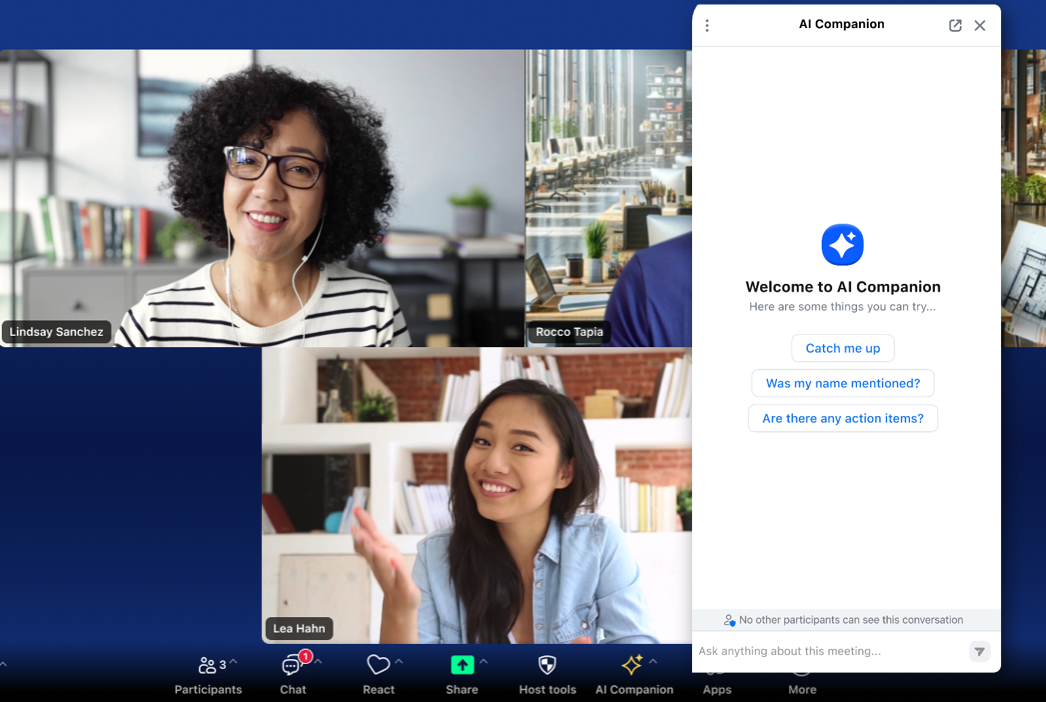Open the AI Companion panel three-dot menu
The width and height of the screenshot is (1046, 702).
[707, 25]
